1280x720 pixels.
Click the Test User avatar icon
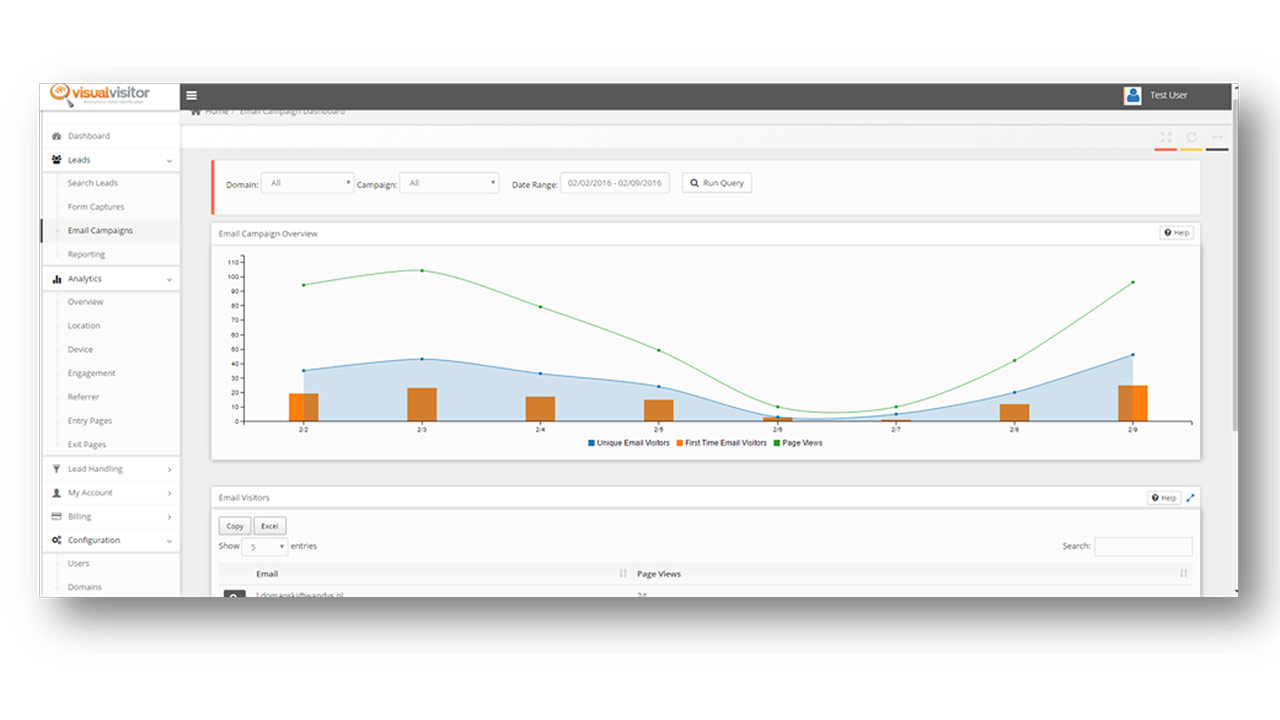pos(1132,95)
